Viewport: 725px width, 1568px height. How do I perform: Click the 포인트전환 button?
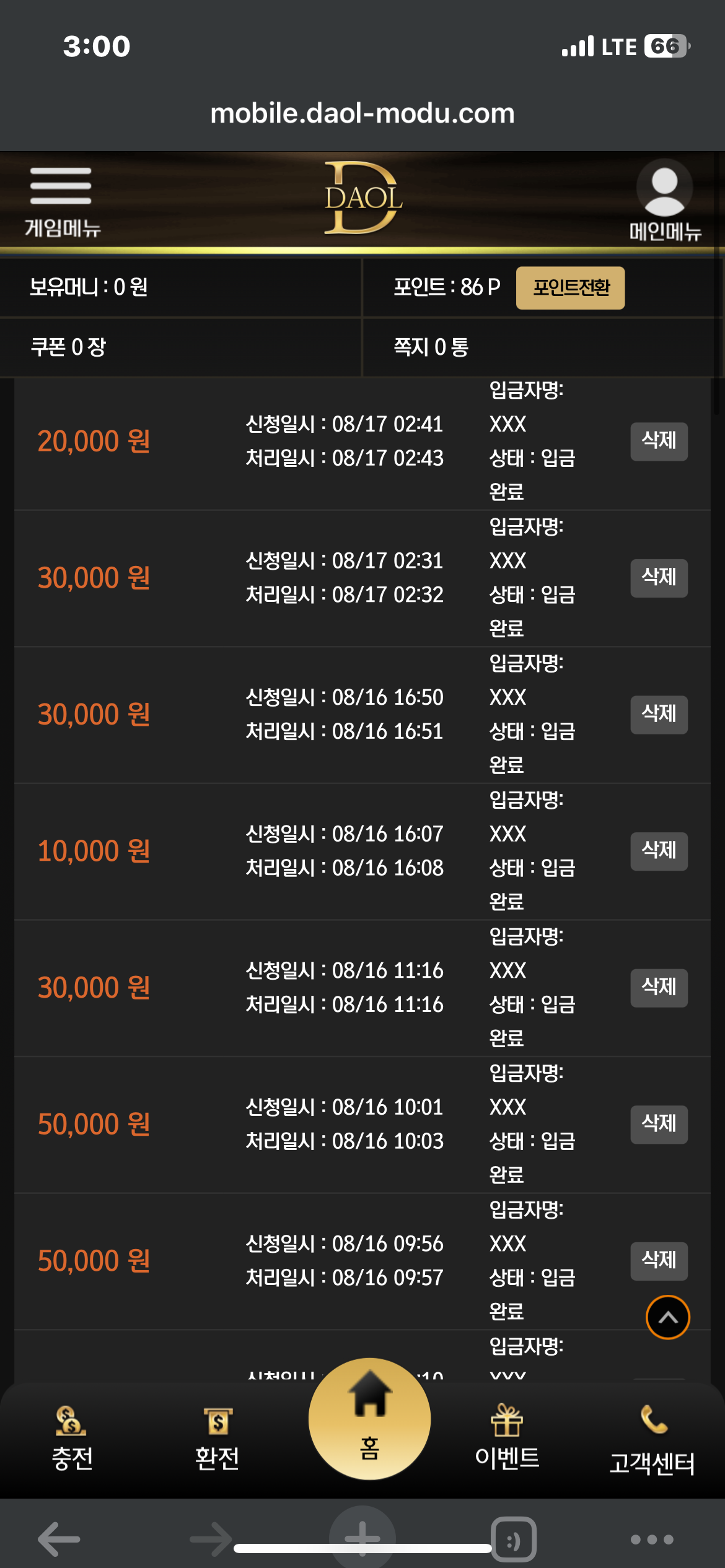point(570,288)
